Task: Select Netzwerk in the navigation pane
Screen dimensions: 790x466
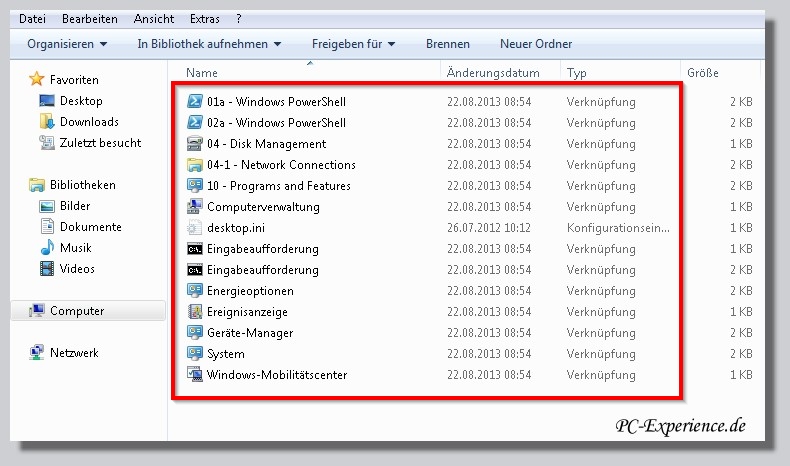Action: click(74, 353)
